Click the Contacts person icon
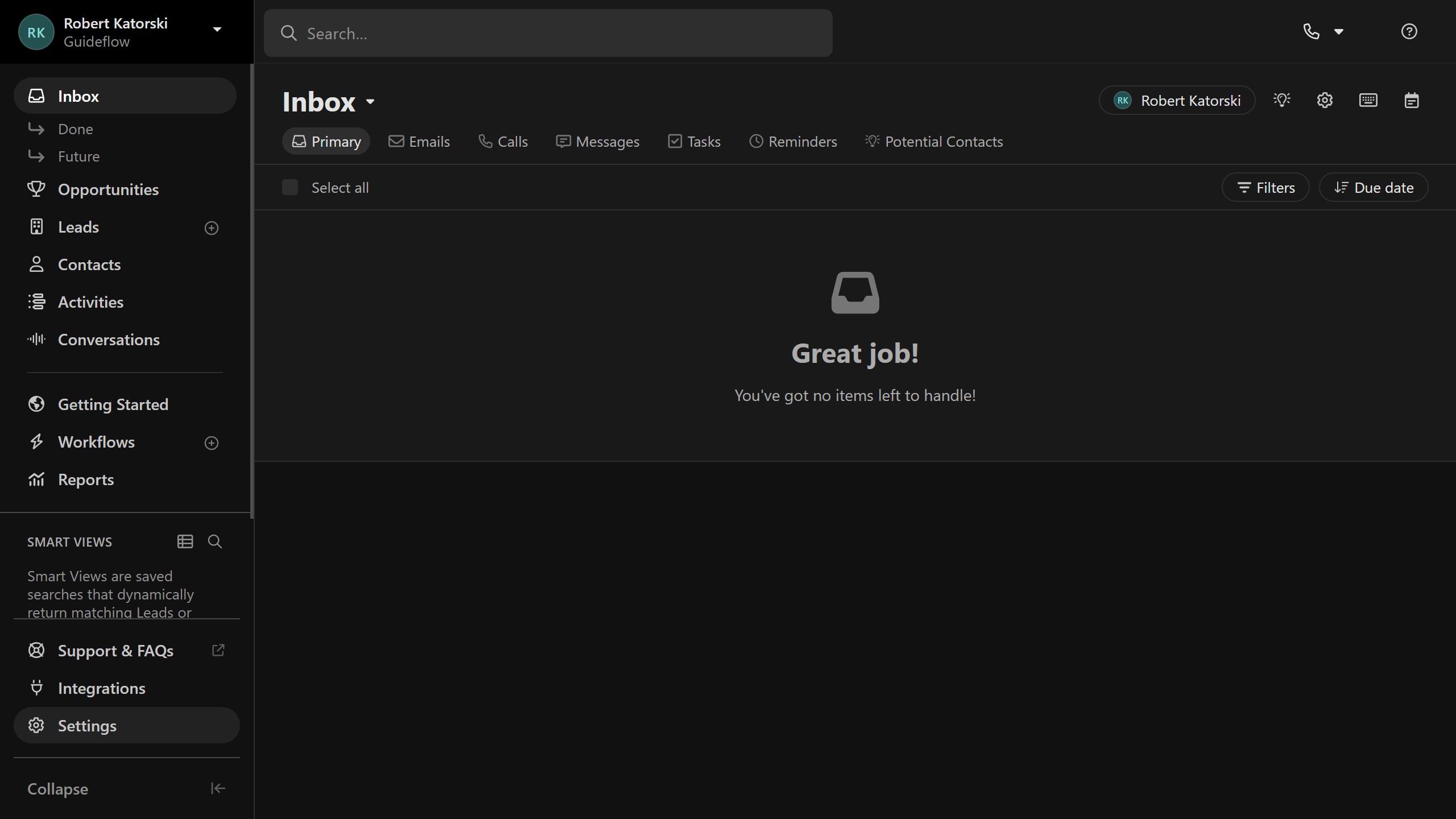 (x=36, y=264)
